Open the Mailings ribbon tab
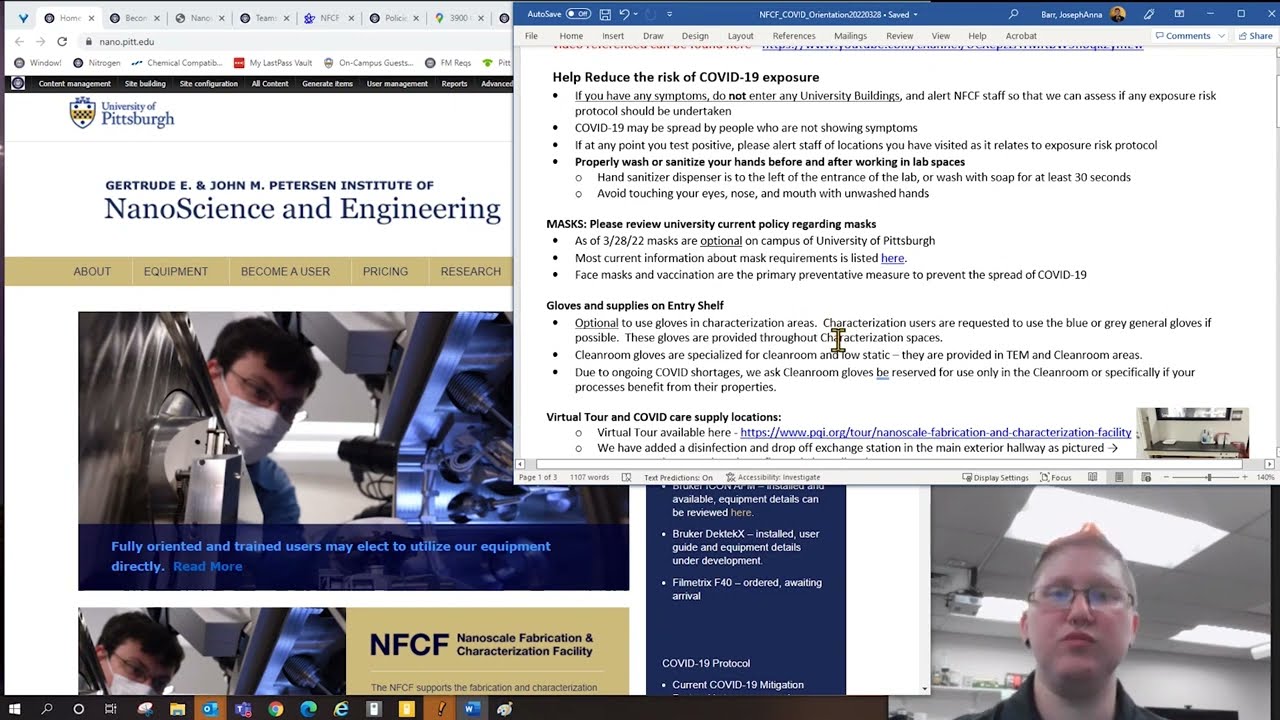This screenshot has height=720, width=1280. (x=850, y=36)
